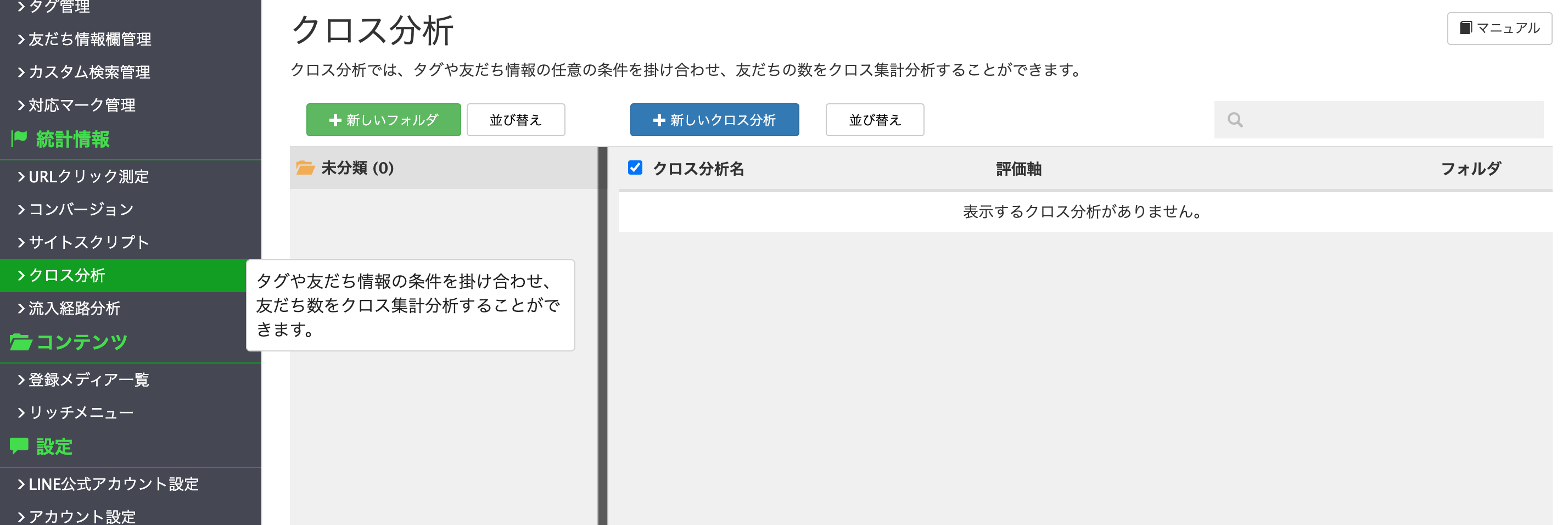Click chevron next to 友だち情報欄管理
1568x525 pixels.
pos(21,40)
